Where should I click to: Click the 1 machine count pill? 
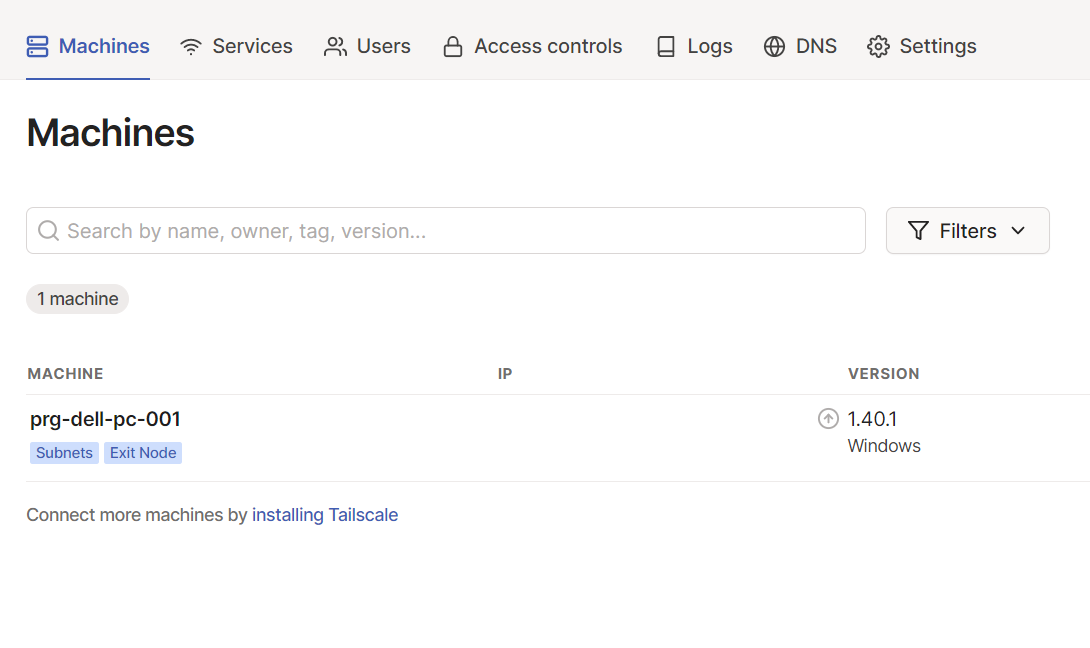pos(77,299)
